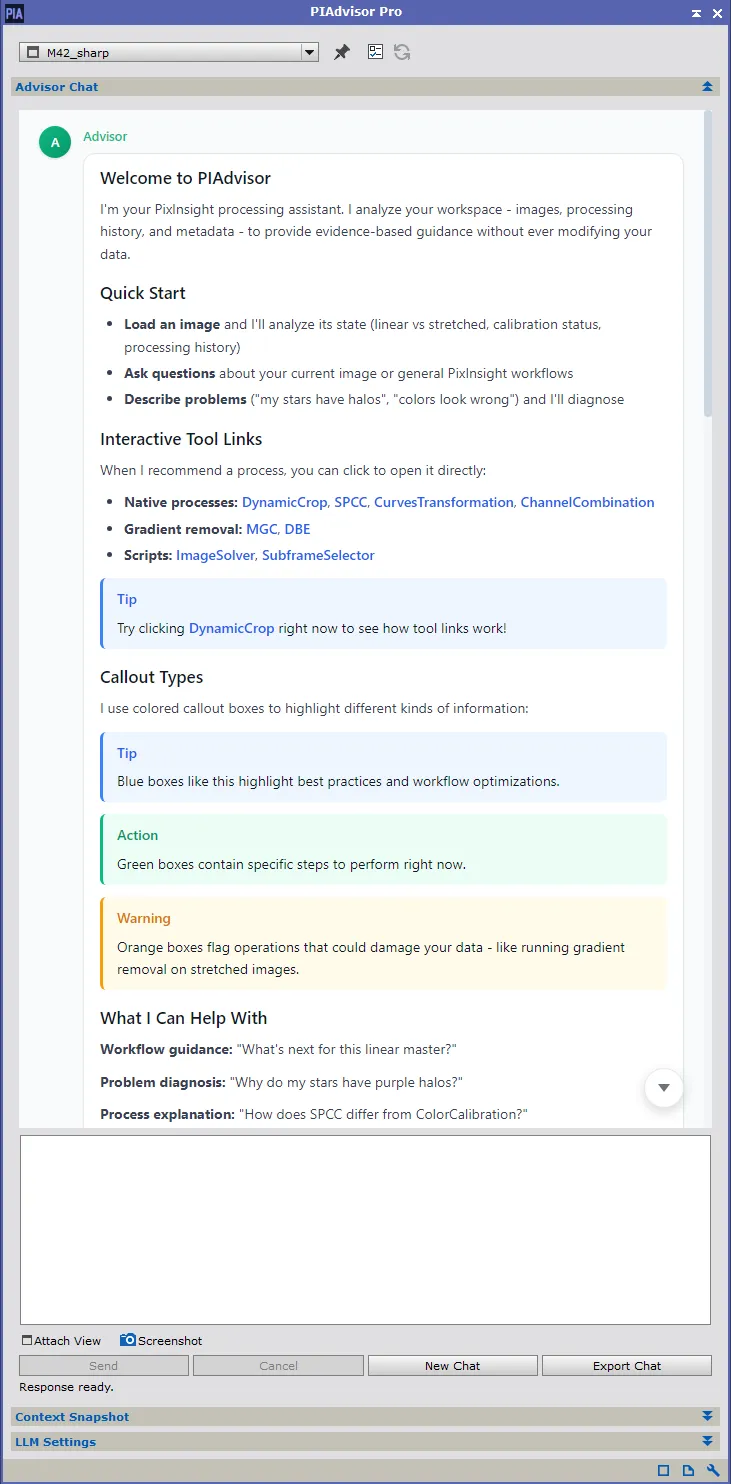Screen dimensions: 731x1484
Task: Click the Context Snapshot section title
Action: [72, 1417]
